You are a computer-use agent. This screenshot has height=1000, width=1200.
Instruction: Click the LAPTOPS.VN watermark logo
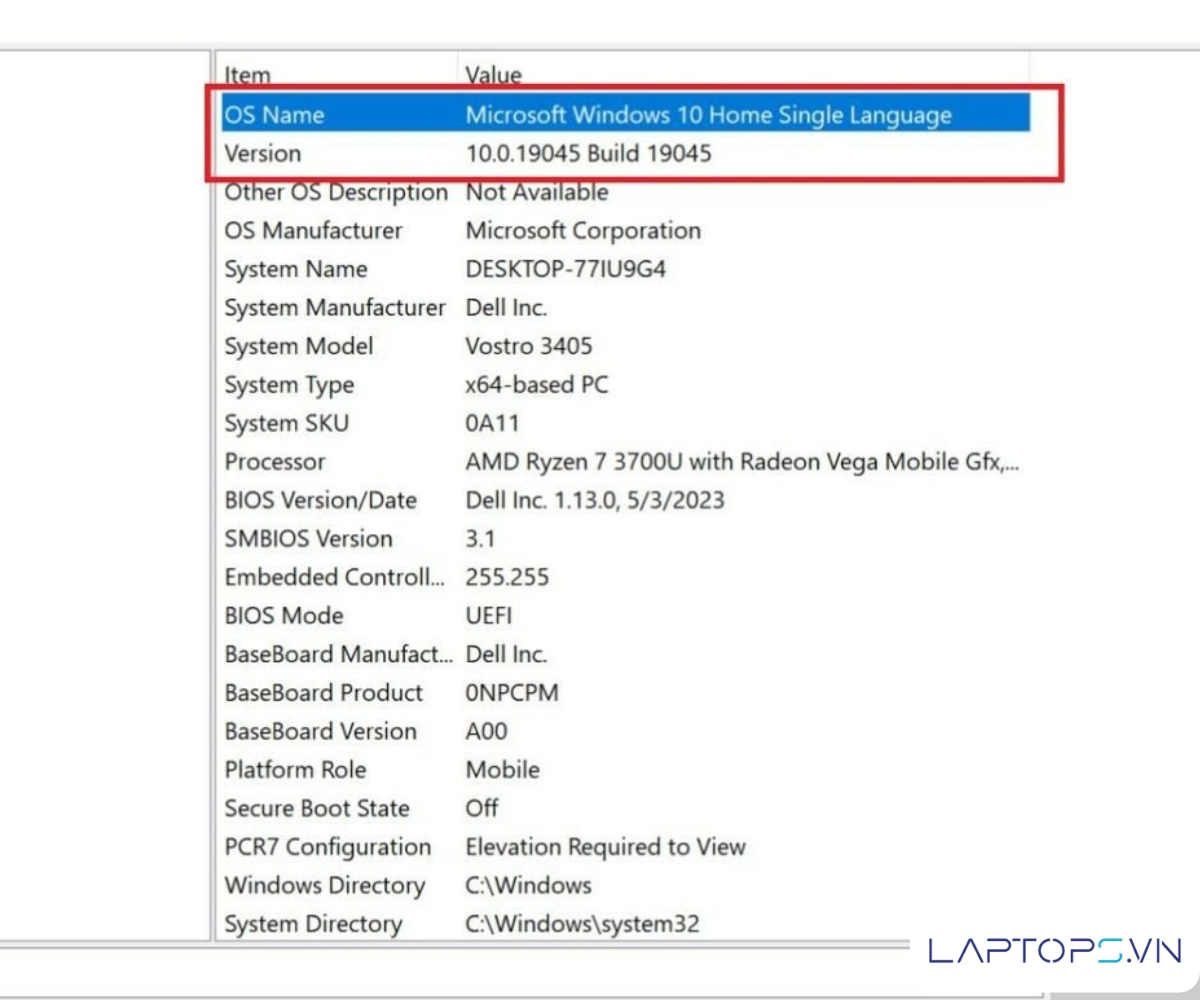[x=1055, y=950]
